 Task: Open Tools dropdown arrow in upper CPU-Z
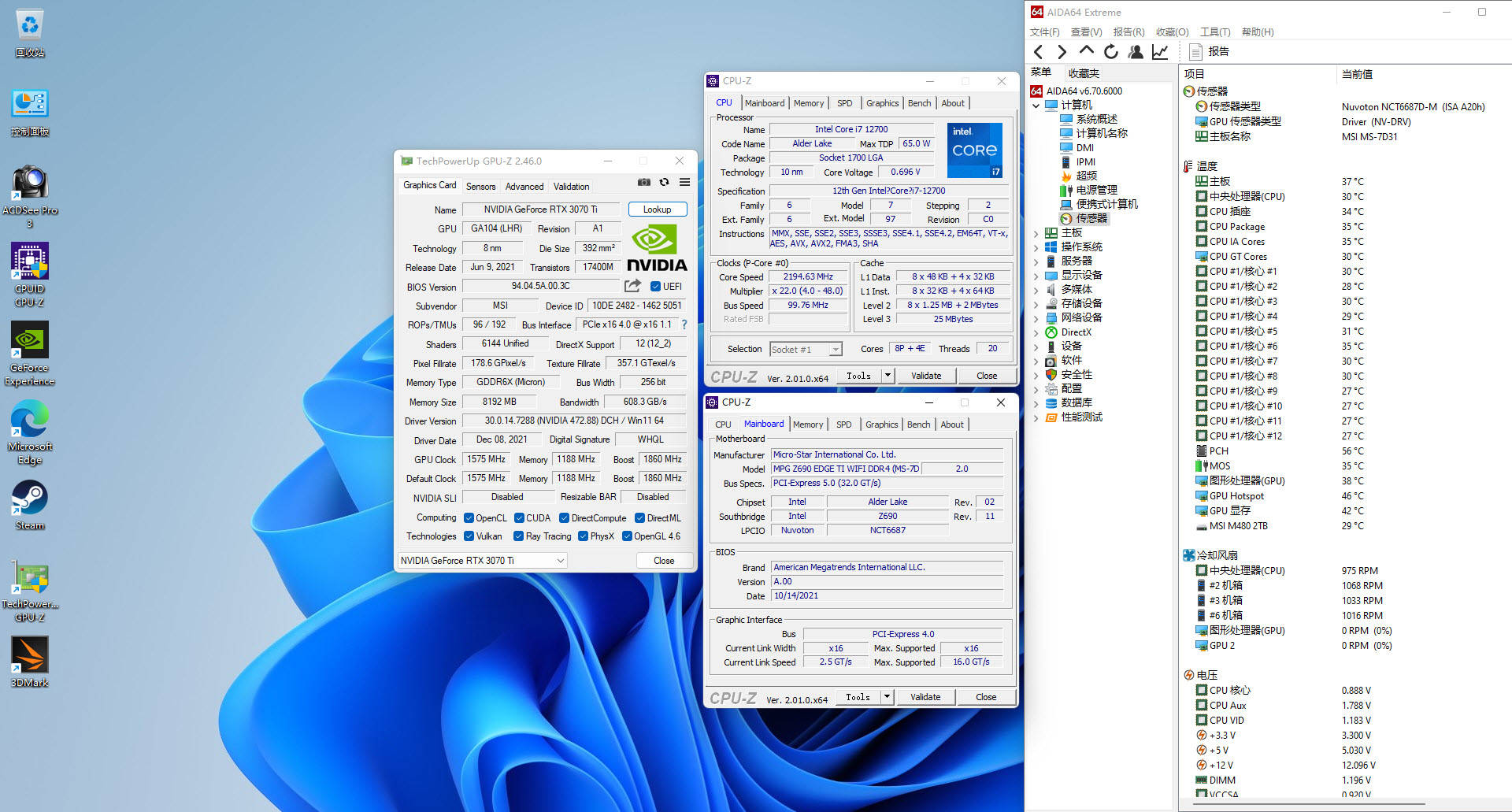(x=888, y=376)
